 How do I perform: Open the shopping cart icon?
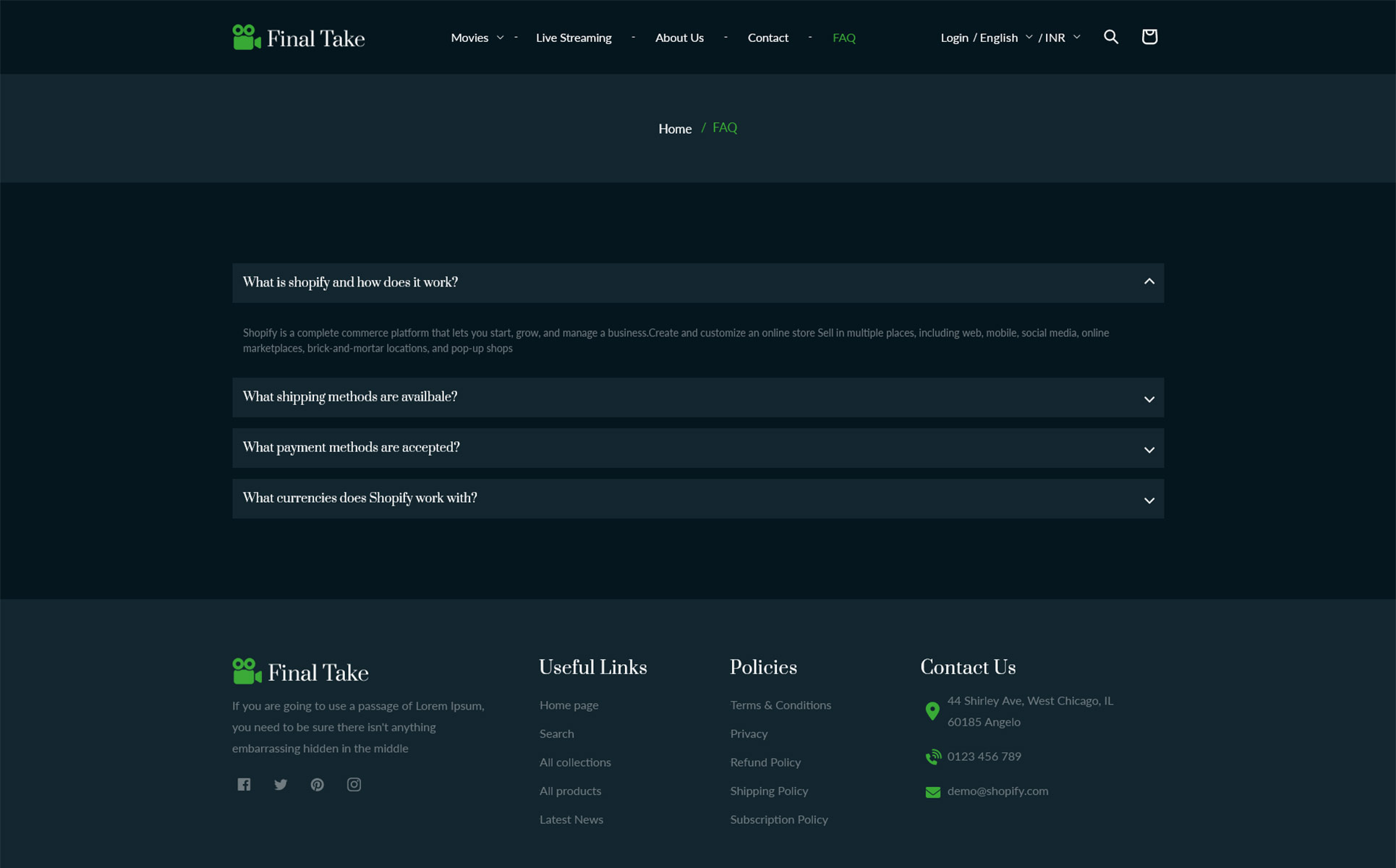[1149, 37]
